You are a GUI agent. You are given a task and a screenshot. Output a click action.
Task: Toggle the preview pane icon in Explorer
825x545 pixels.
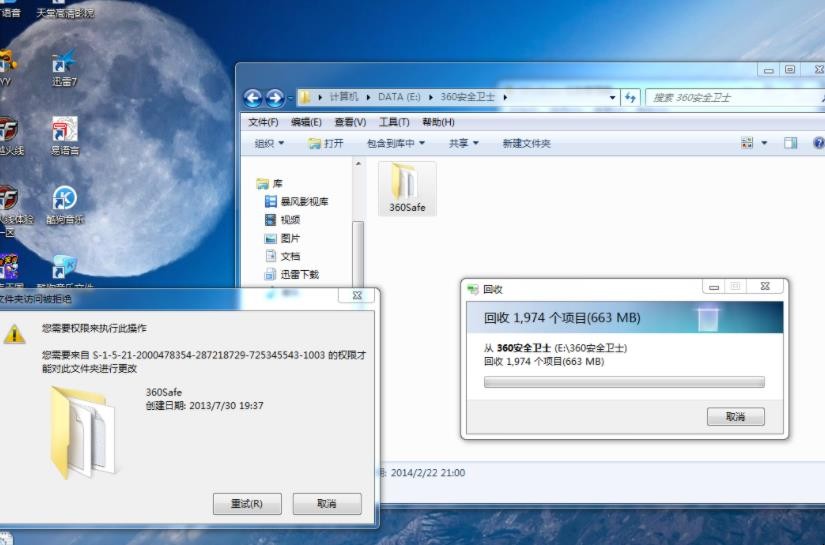pyautogui.click(x=790, y=143)
